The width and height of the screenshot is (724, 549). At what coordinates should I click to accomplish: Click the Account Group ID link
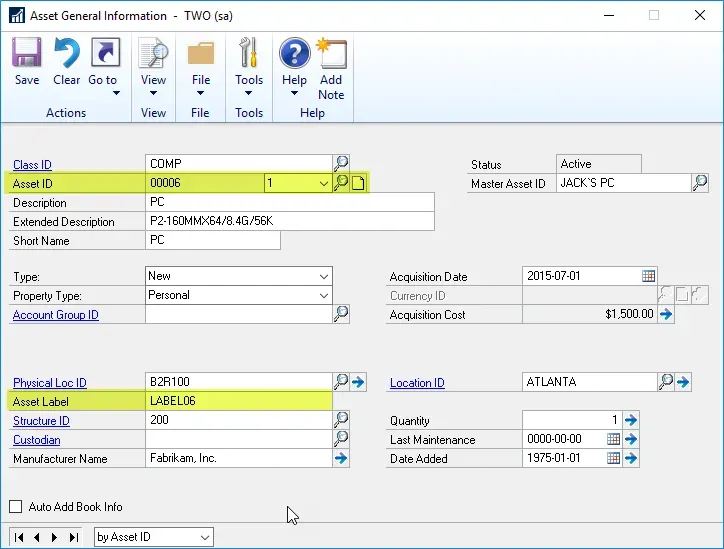tap(55, 315)
